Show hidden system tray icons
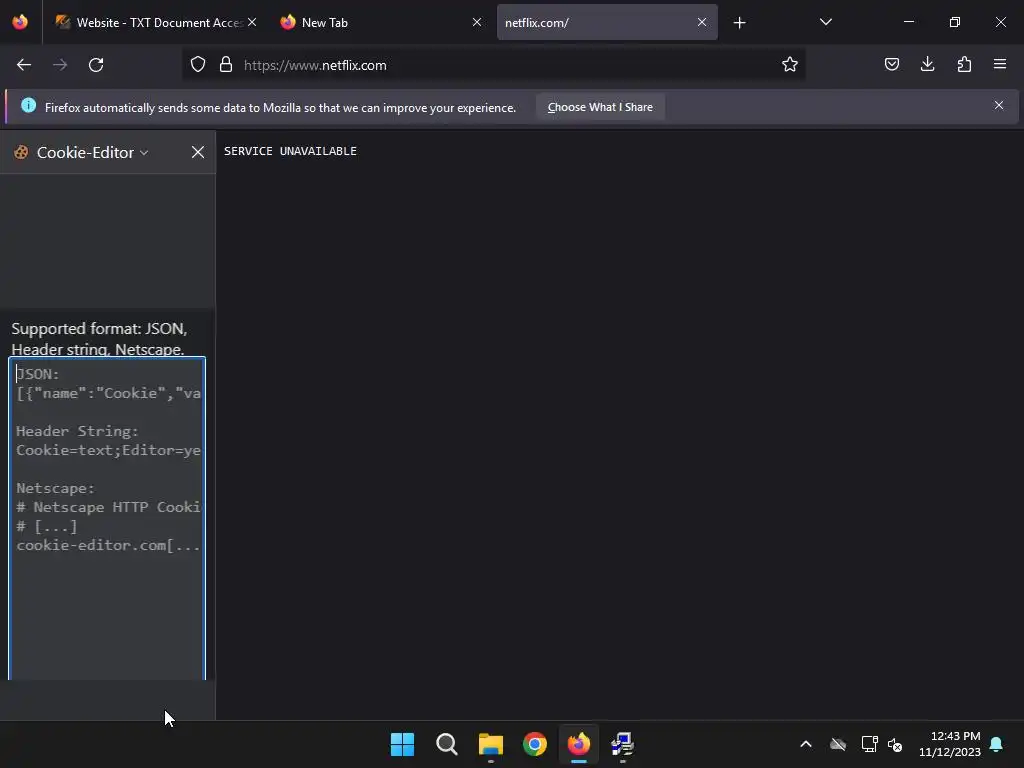This screenshot has width=1024, height=768. (x=806, y=744)
